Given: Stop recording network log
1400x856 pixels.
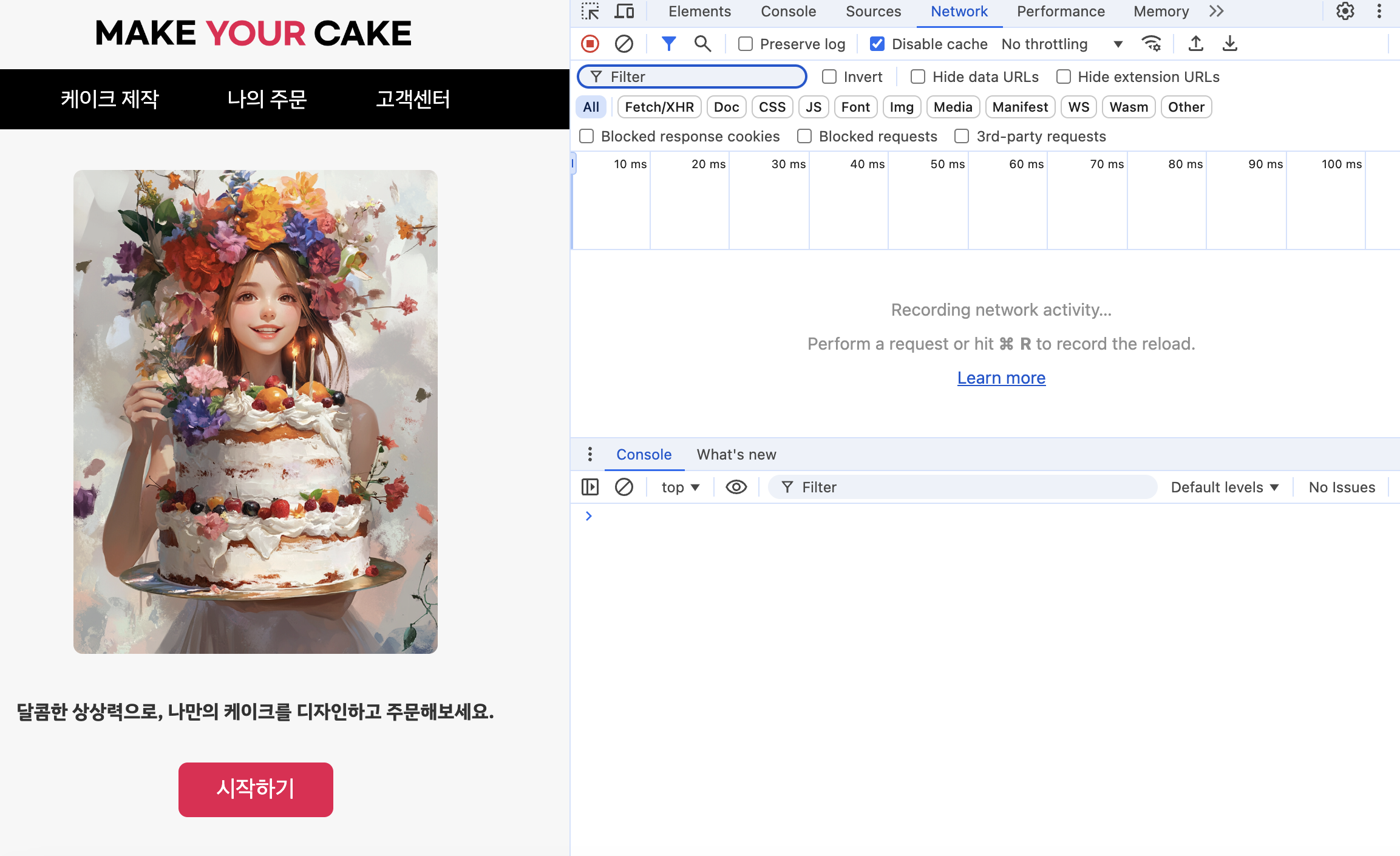Looking at the screenshot, I should click(x=590, y=44).
